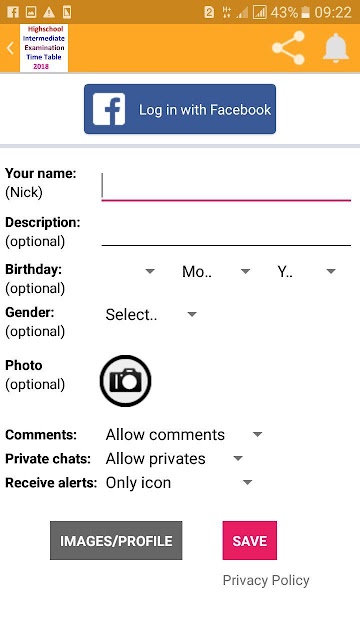The width and height of the screenshot is (360, 640).
Task: Tap the battery indicator in status bar
Action: point(305,12)
